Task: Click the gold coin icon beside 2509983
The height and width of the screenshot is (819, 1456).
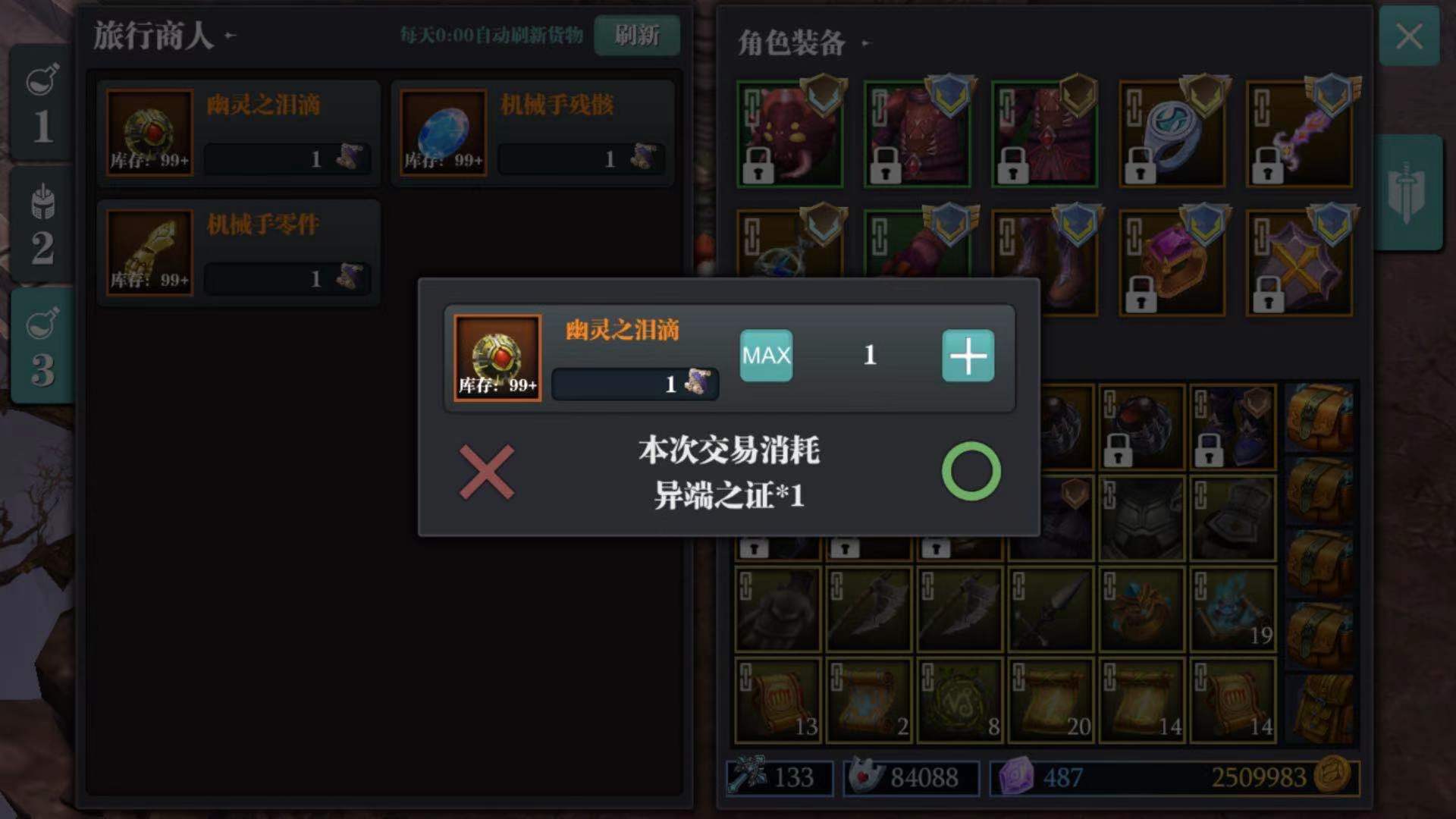Action: 1332,776
